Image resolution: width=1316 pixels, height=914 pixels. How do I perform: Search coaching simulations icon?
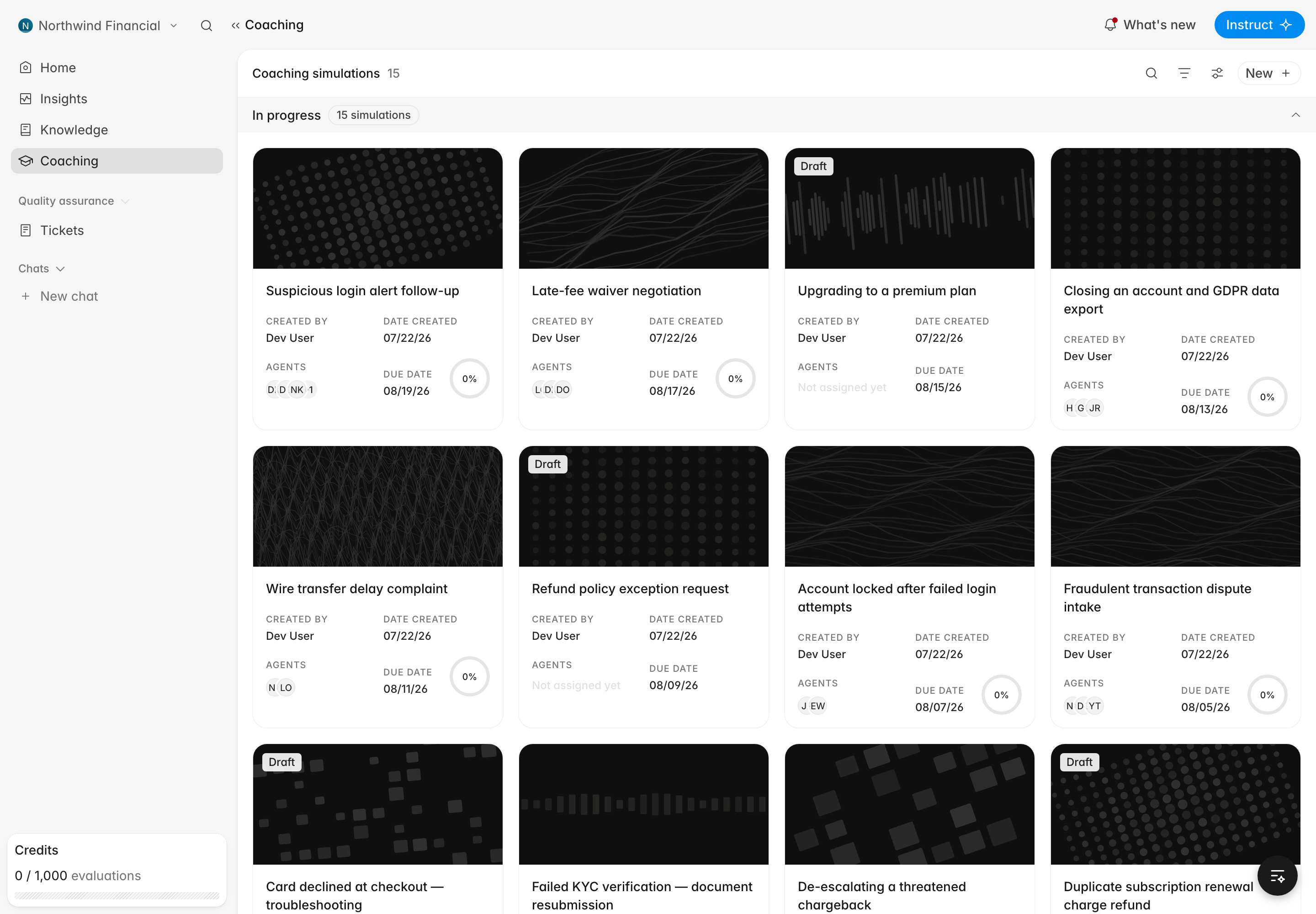pos(1151,73)
